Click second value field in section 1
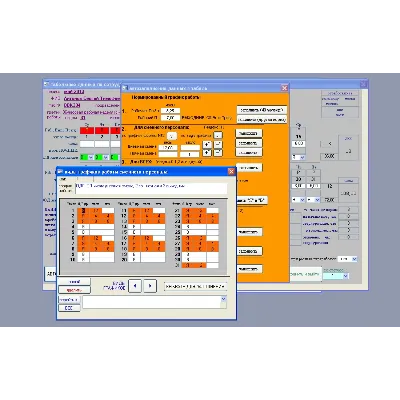Image resolution: width=400 pixels, height=400 pixels. tap(170, 118)
